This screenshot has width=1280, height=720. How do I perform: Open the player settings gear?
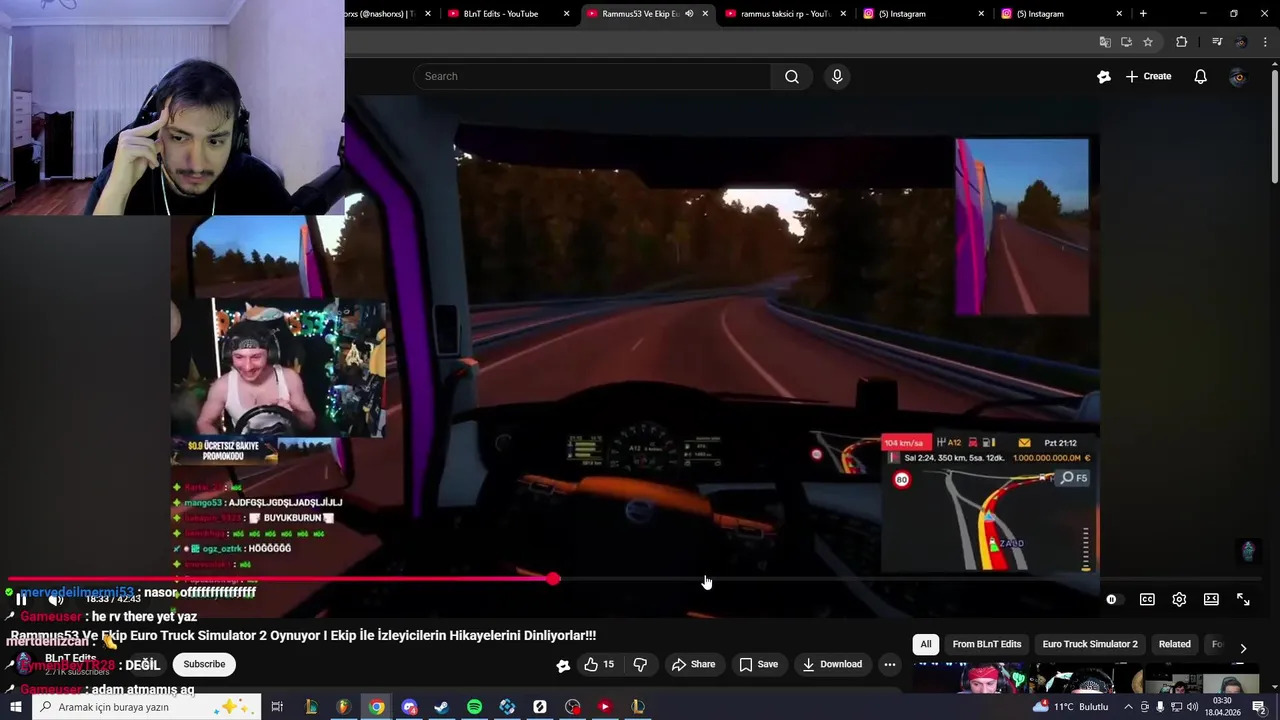[x=1179, y=600]
